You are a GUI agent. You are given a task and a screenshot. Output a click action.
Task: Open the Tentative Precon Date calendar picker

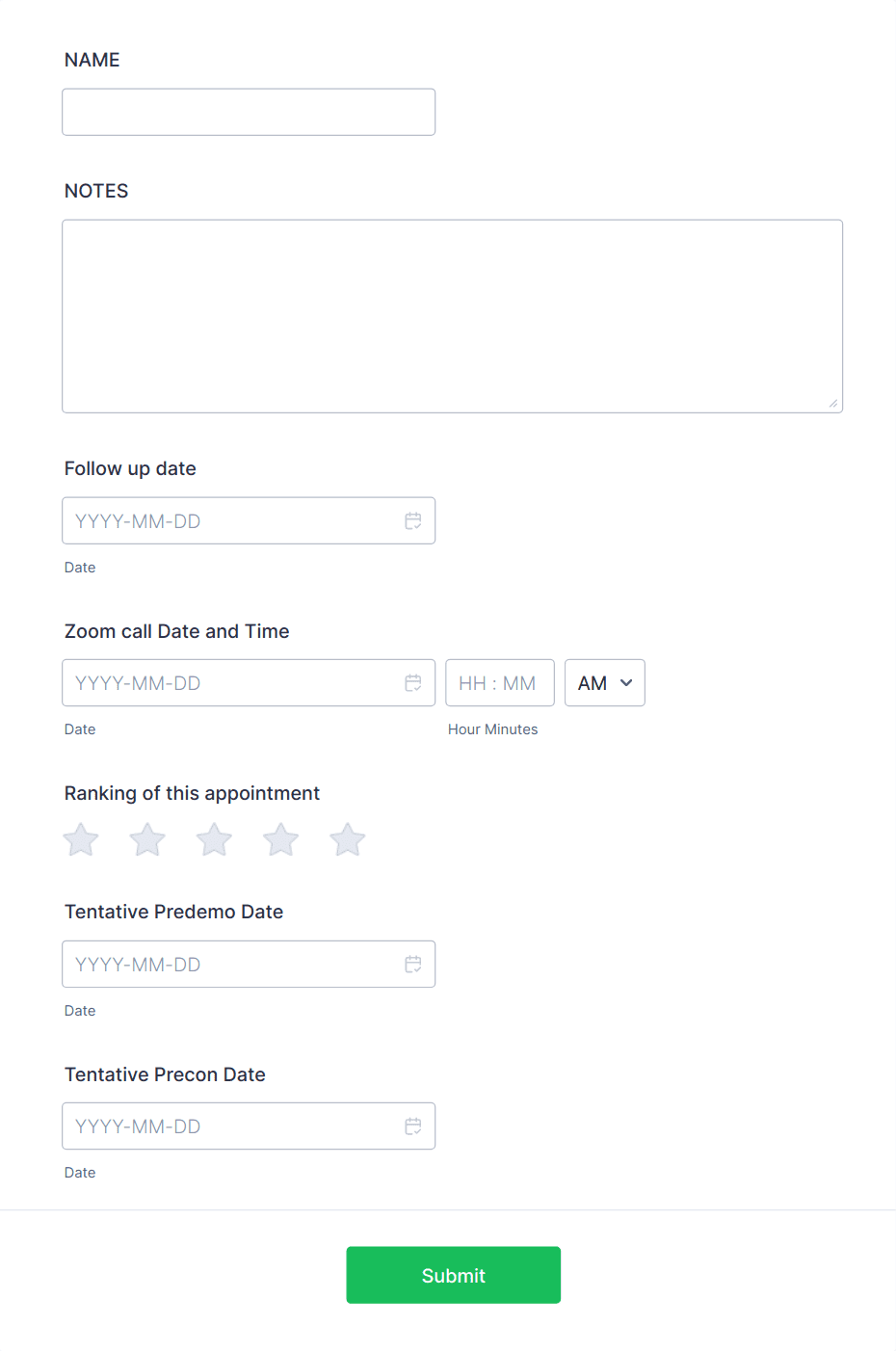click(413, 1126)
